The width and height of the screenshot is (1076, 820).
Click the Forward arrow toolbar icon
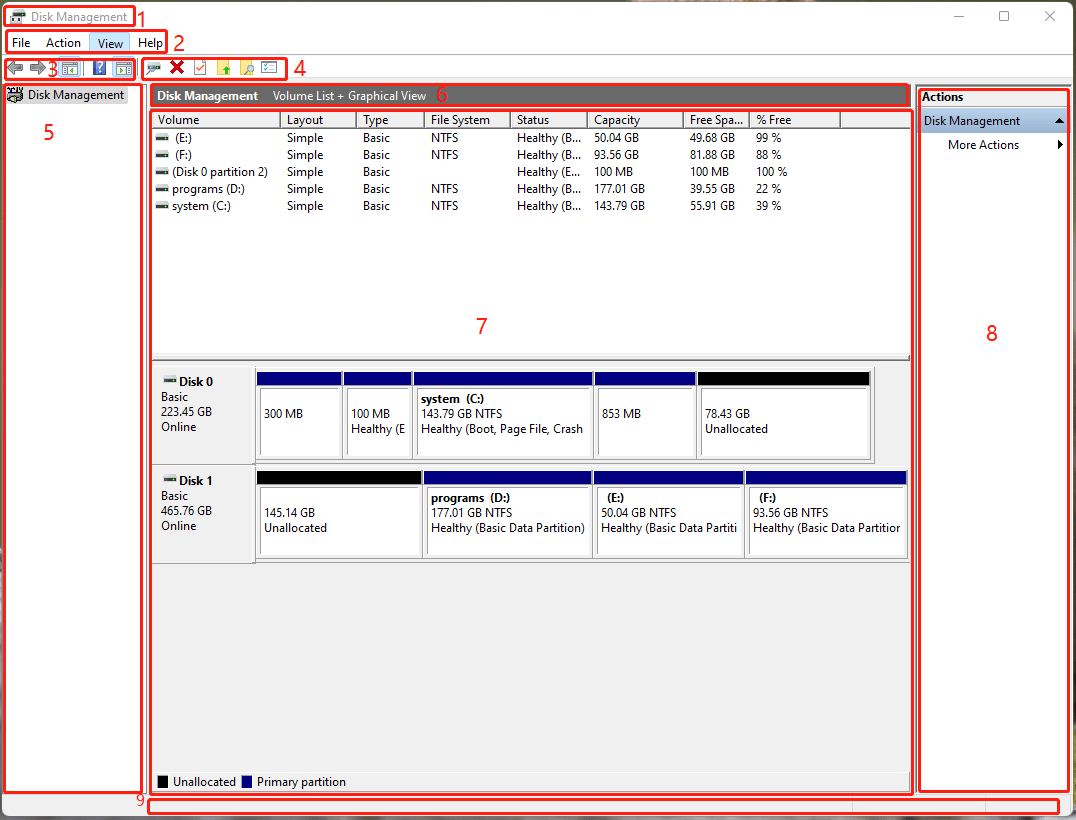[38, 68]
